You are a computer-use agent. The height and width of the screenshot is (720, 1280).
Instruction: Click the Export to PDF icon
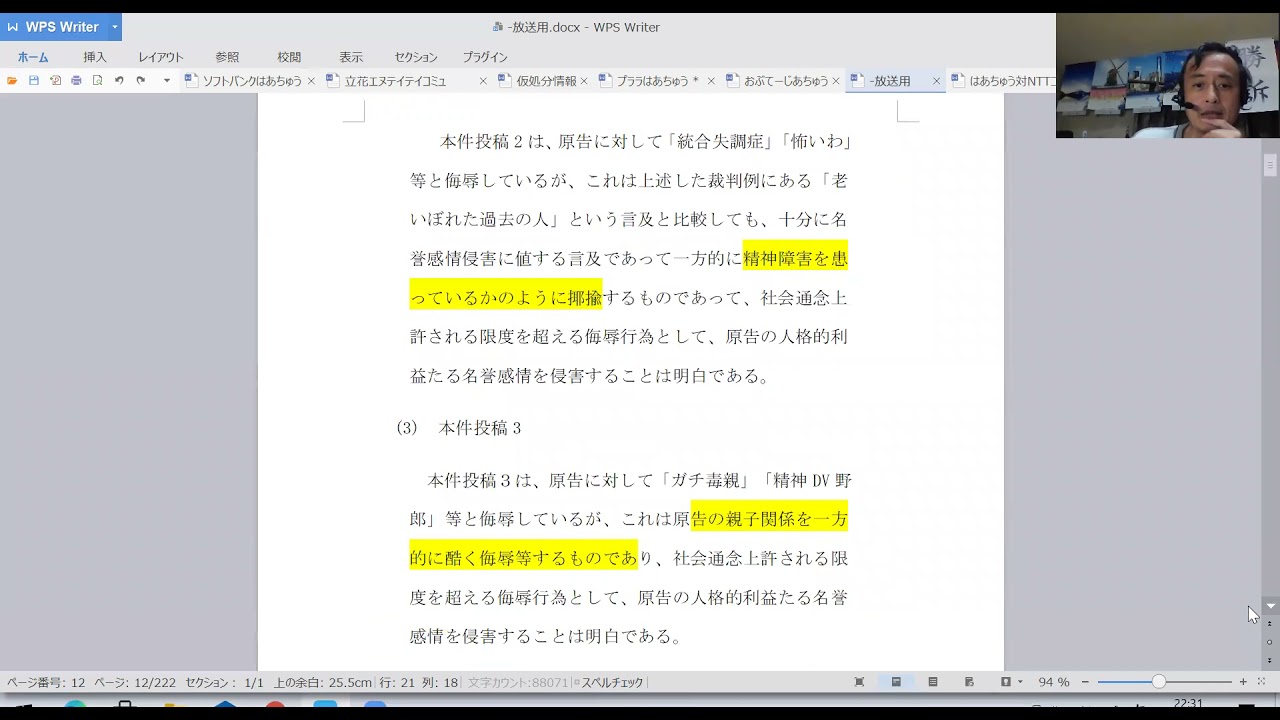(x=55, y=81)
